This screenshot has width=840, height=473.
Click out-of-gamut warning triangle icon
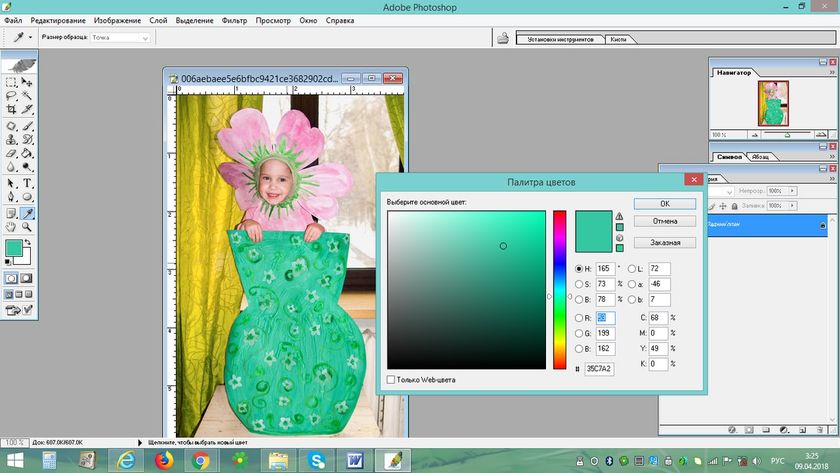(619, 216)
